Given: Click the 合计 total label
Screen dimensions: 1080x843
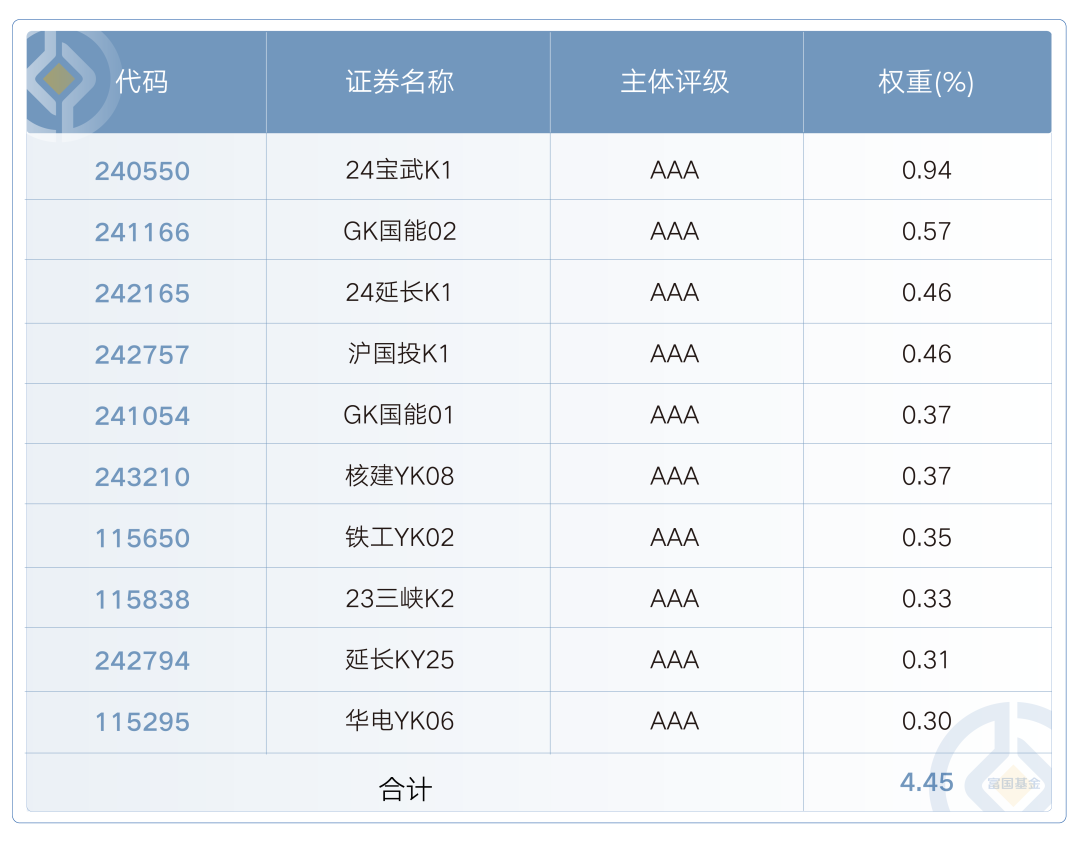Looking at the screenshot, I should coord(405,790).
